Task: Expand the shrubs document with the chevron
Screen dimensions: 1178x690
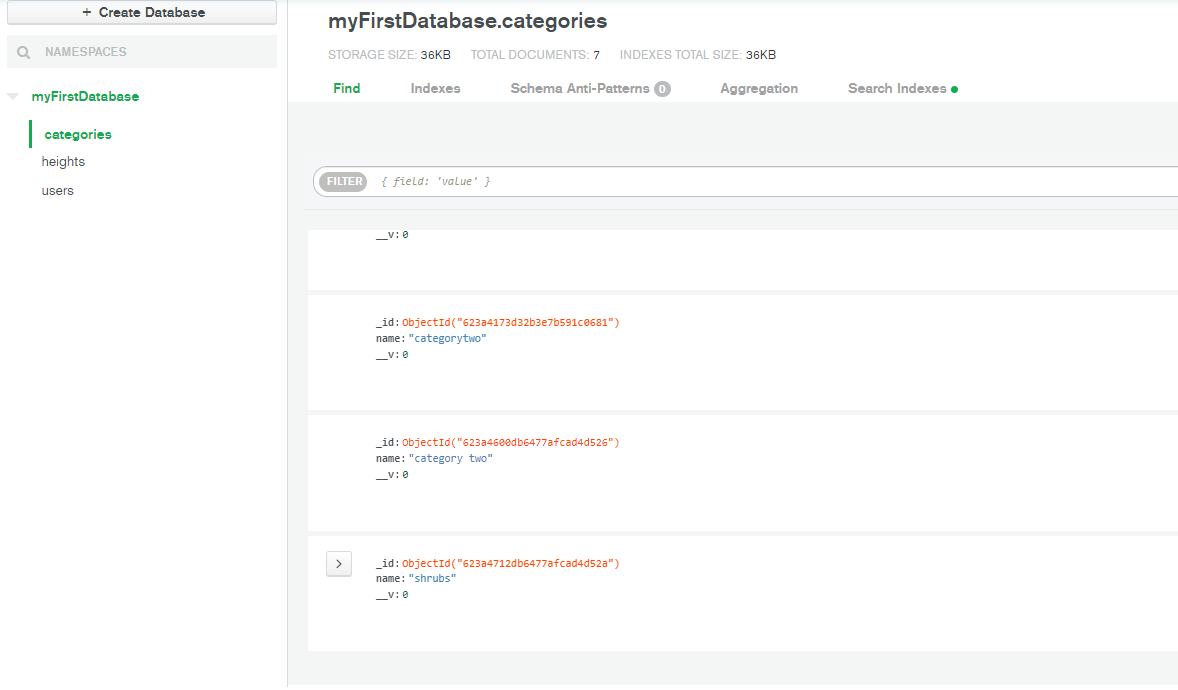Action: pyautogui.click(x=339, y=564)
